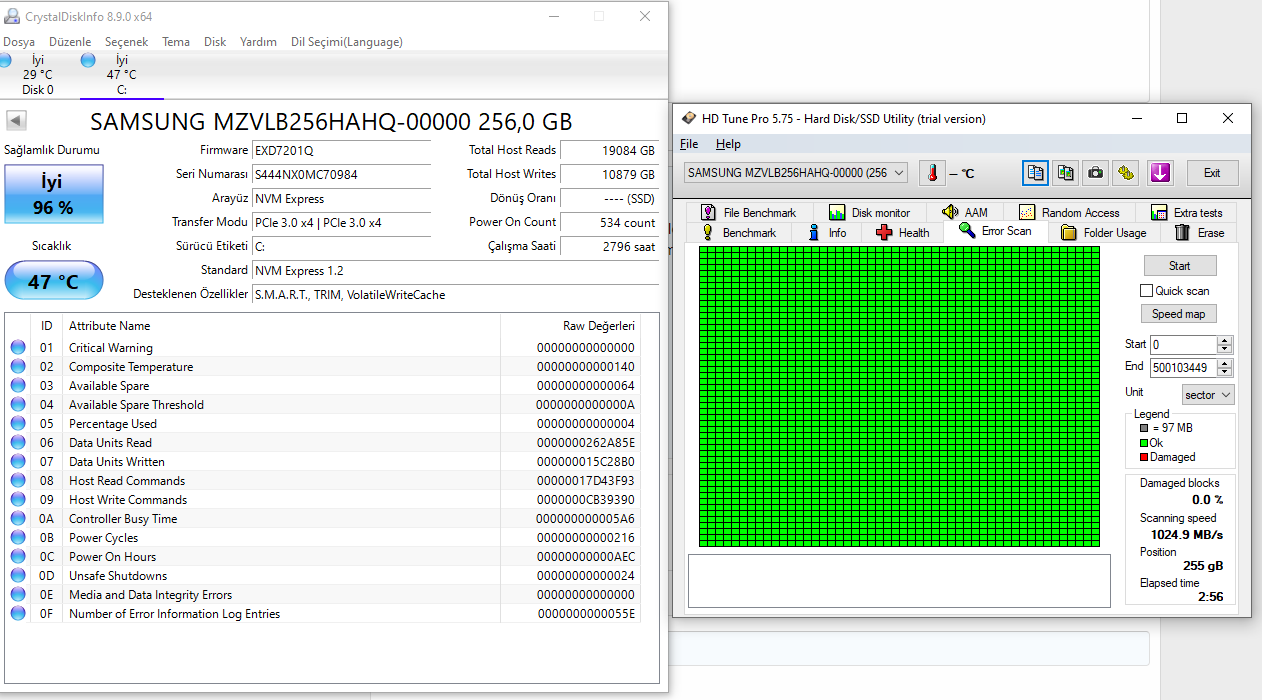Click the Unsafe Shutdowns status orb
Viewport: 1262px width, 700px height.
point(18,576)
